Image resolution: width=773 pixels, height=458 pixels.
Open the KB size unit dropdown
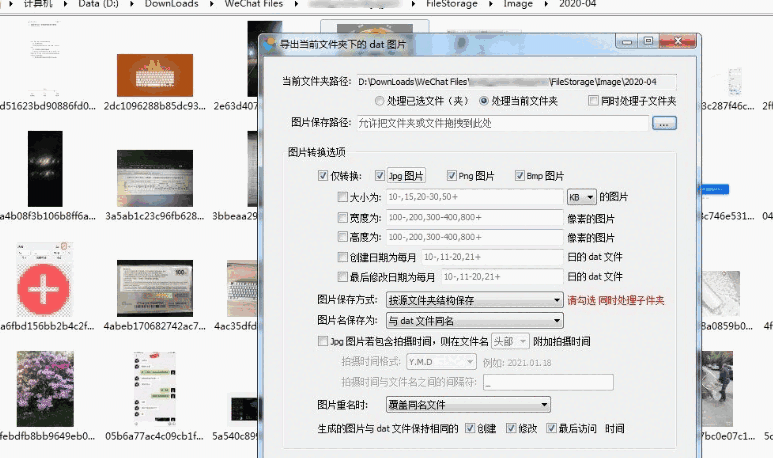click(x=582, y=197)
